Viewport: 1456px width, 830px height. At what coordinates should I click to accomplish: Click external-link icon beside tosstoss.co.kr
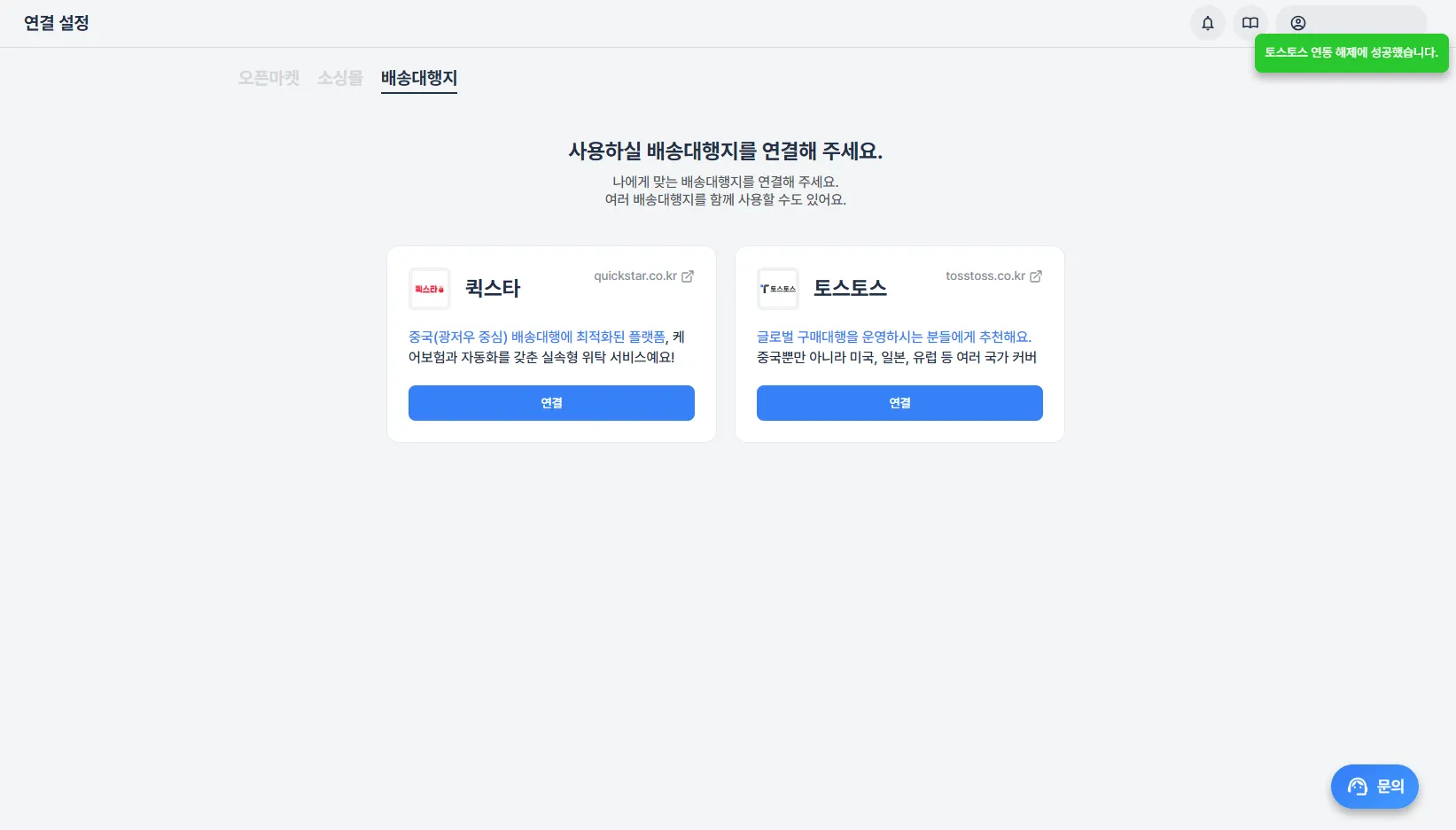(x=1036, y=276)
